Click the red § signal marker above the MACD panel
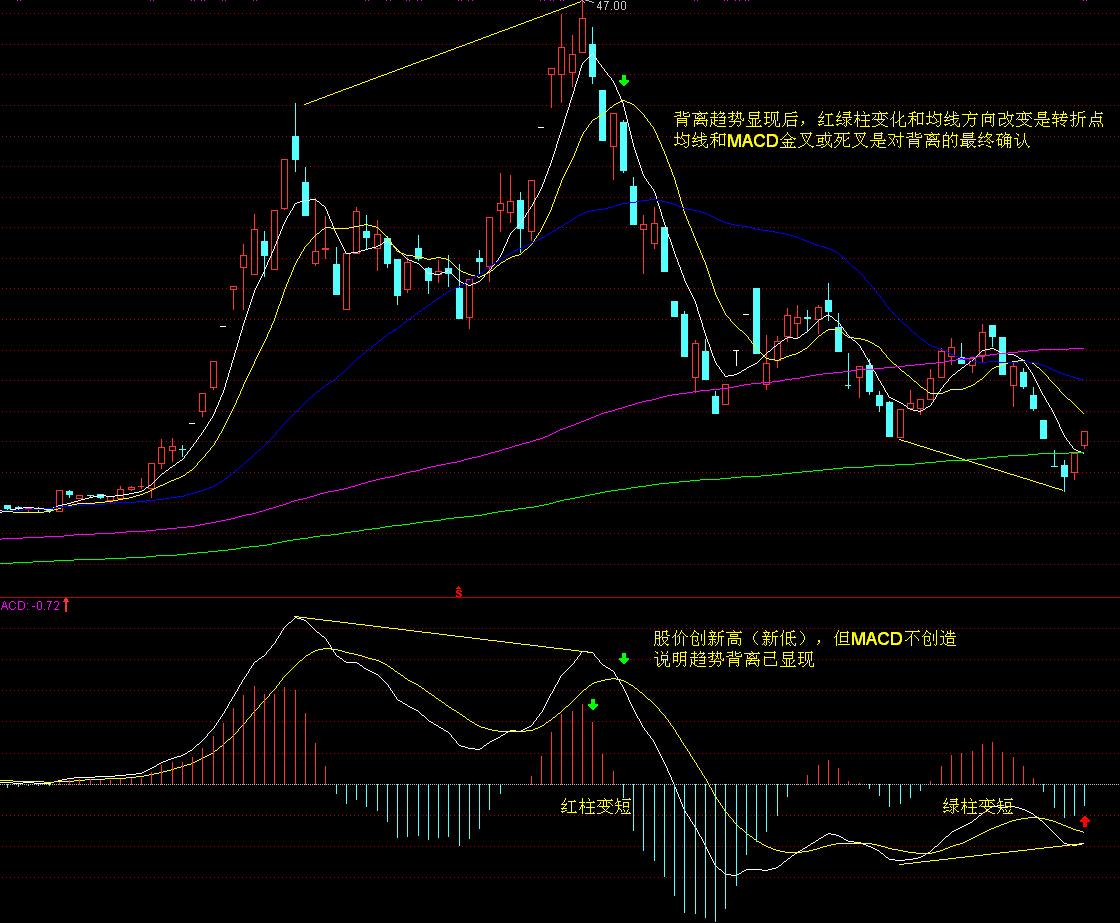Screen dimensions: 1120x923 point(459,591)
